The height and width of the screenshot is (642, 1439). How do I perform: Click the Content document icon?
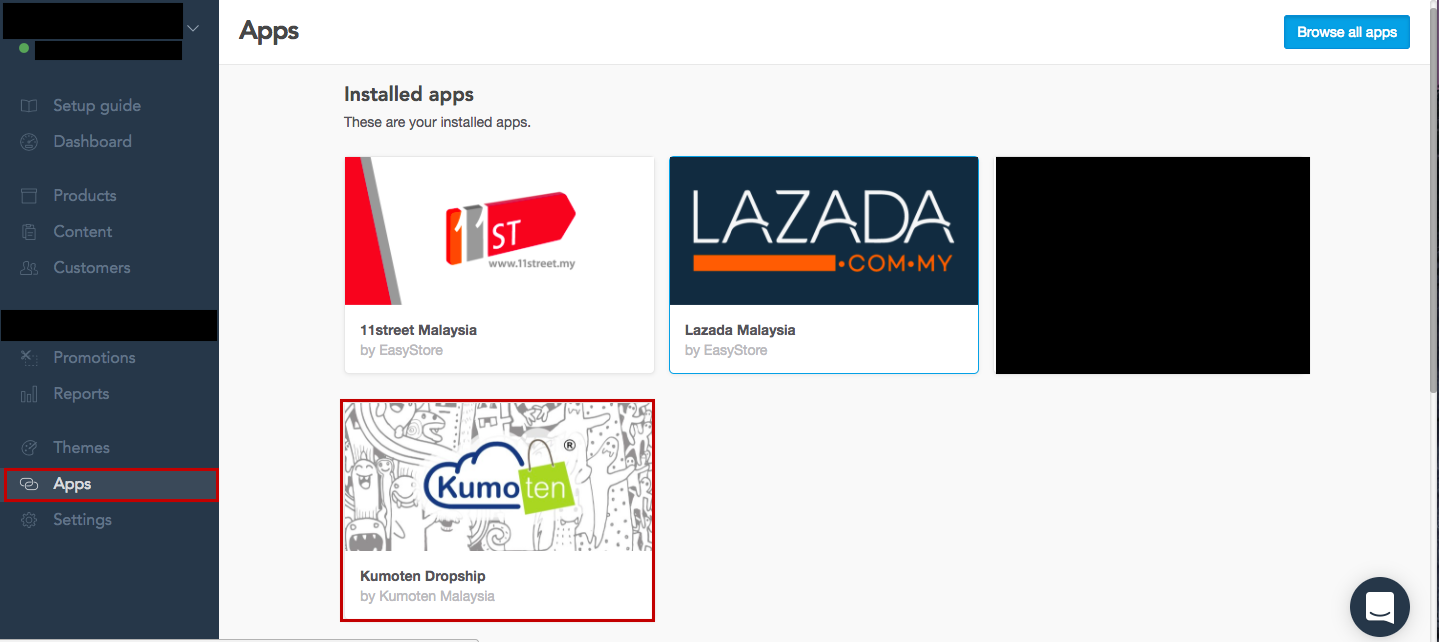(x=29, y=232)
